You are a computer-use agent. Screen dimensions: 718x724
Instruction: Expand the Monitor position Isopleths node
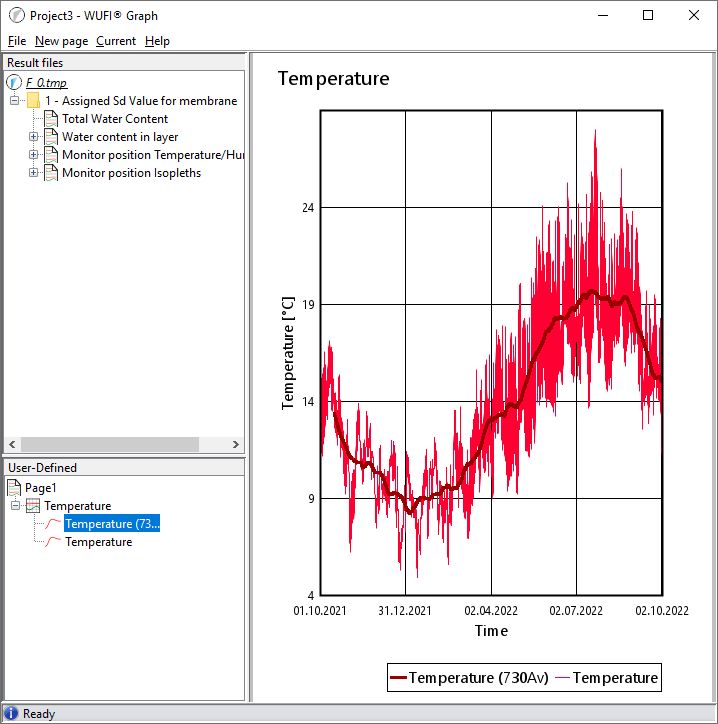(x=33, y=173)
